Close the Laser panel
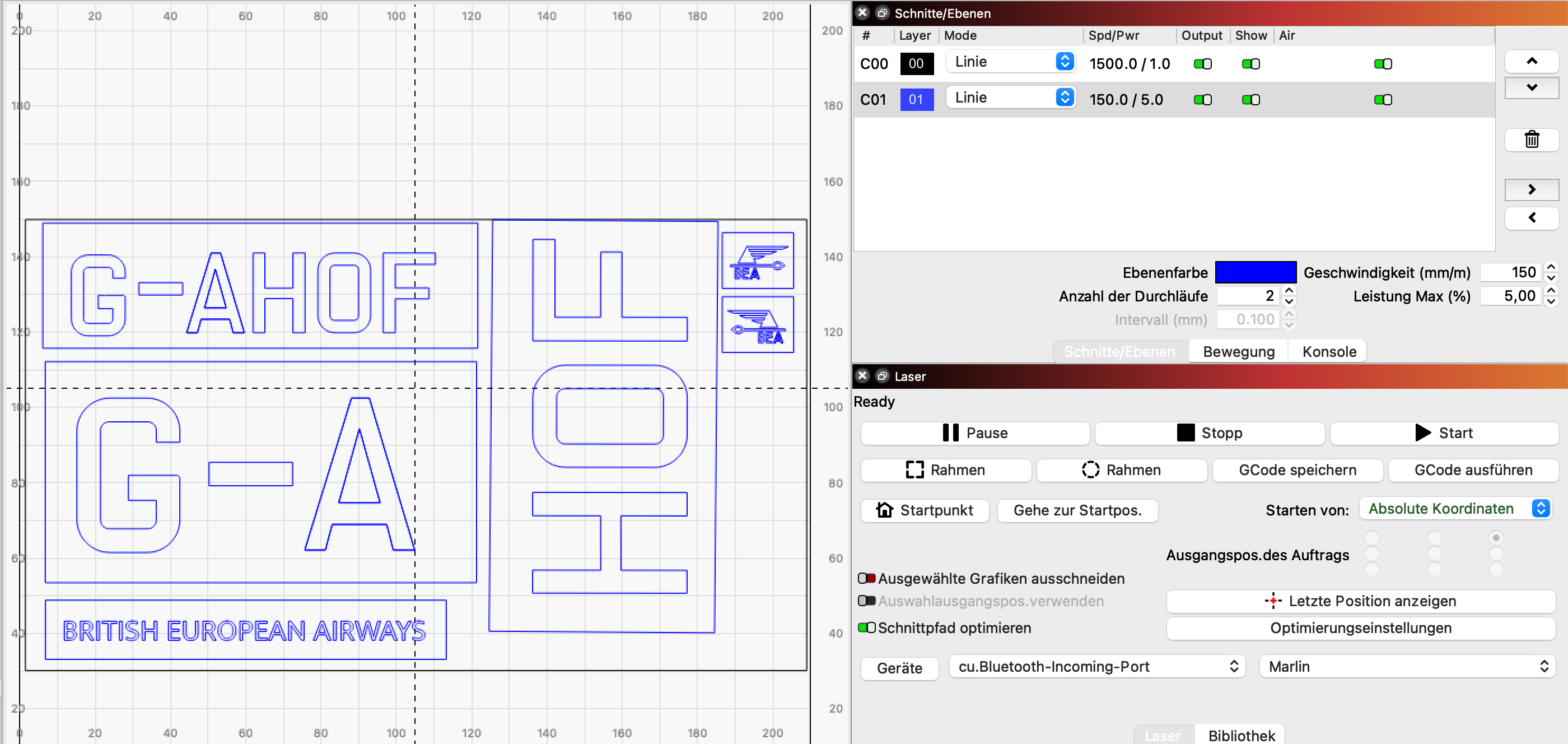Image resolution: width=1568 pixels, height=744 pixels. point(862,376)
